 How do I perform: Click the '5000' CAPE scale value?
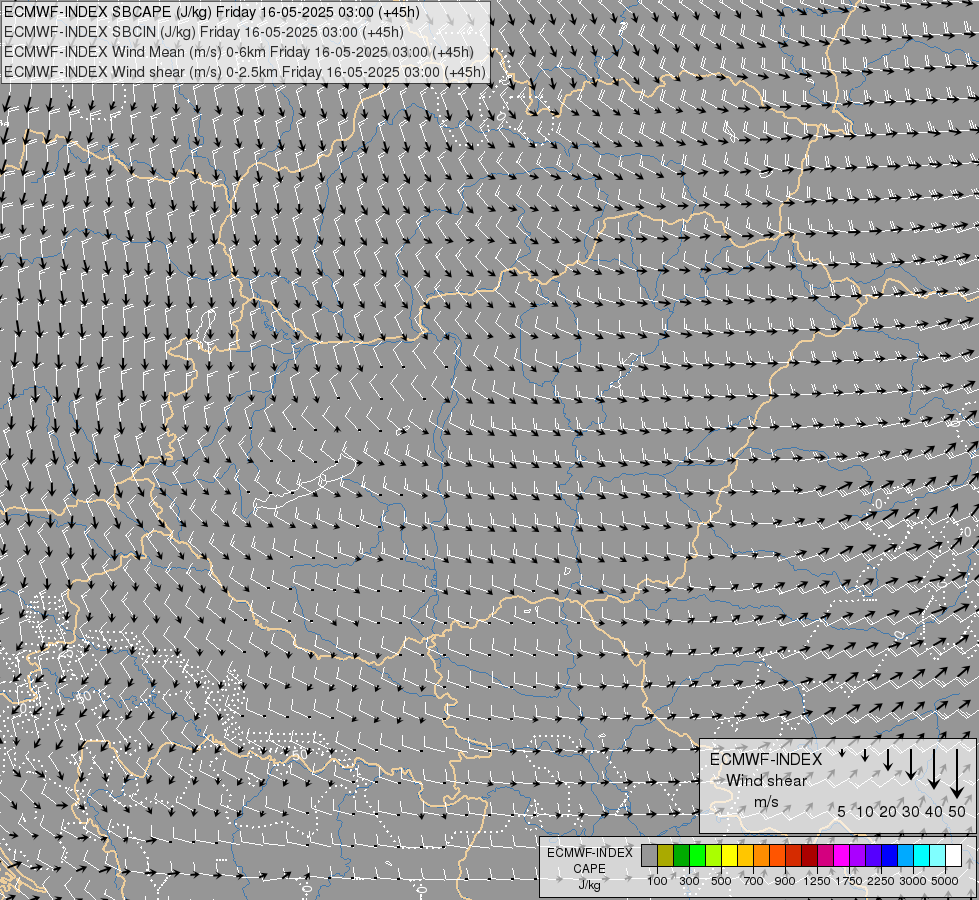945,881
